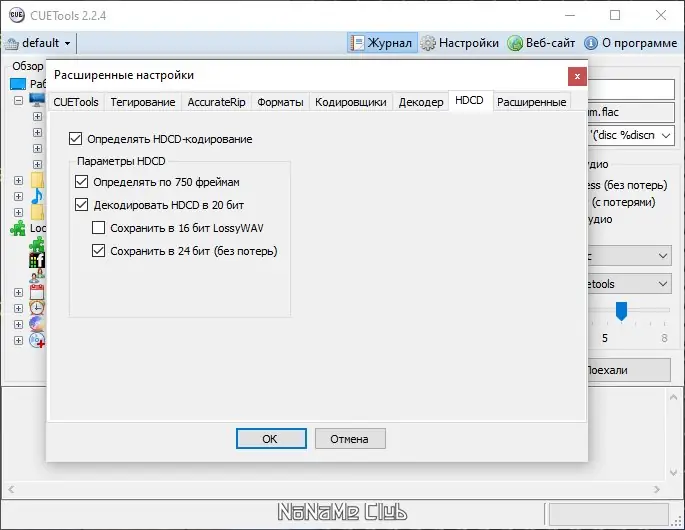
Task: Click slider value label 5
Action: 605,338
